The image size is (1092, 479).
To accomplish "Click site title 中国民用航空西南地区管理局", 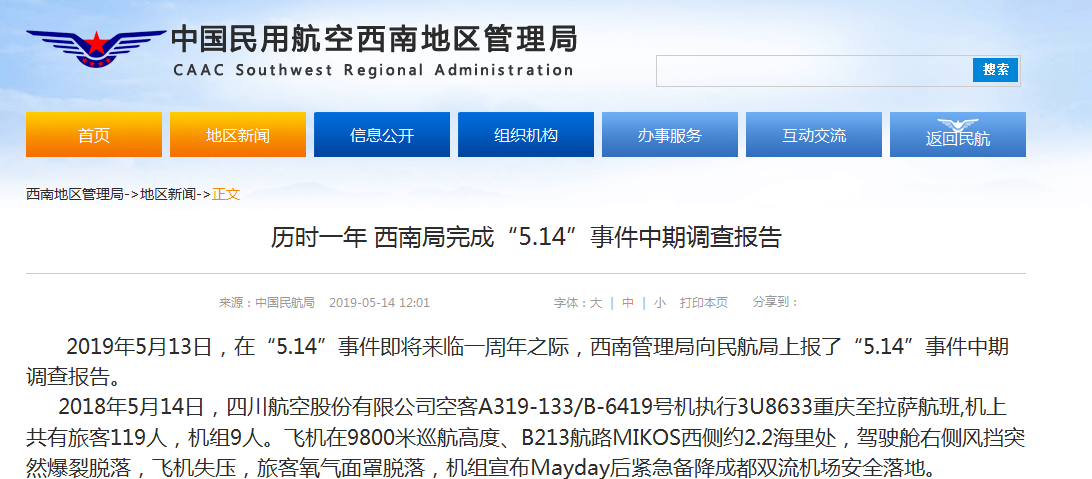I will coord(374,39).
